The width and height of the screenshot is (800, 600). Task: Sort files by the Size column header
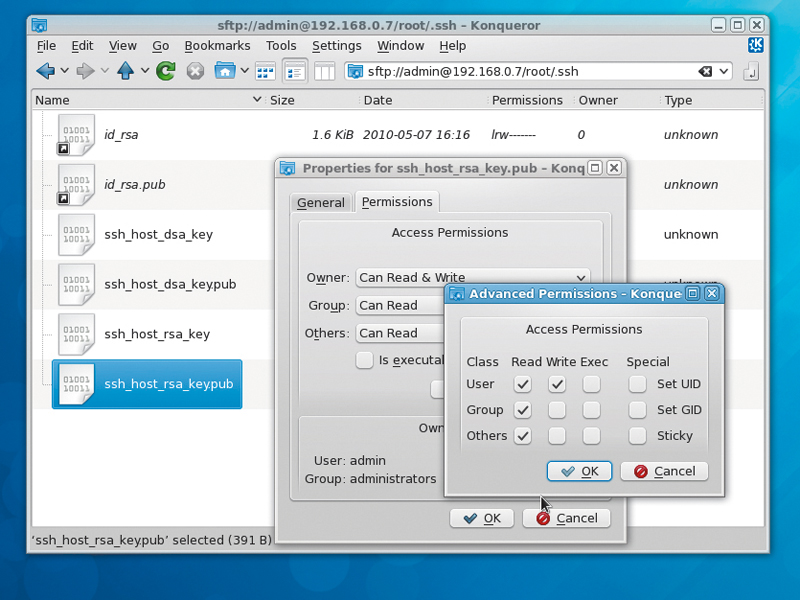click(x=281, y=99)
